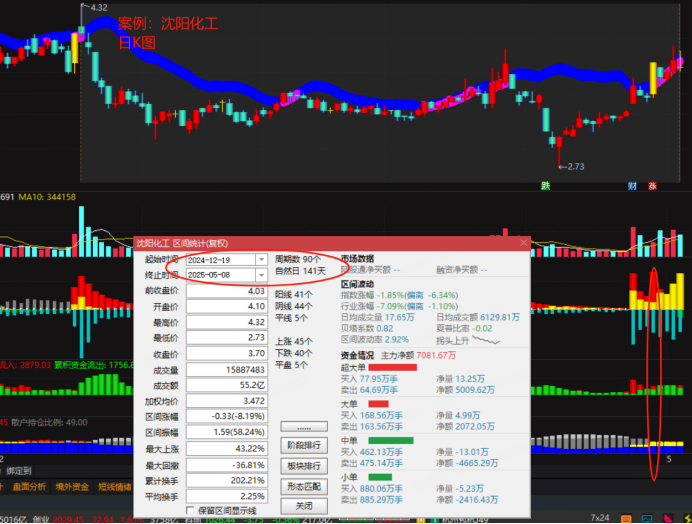Switch to the 境外资金 tab
The image size is (692, 524).
click(72, 486)
